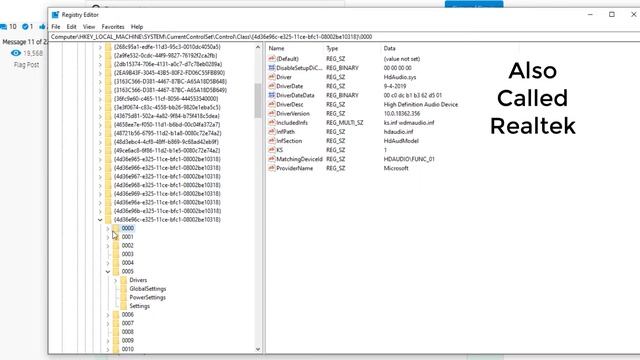Collapse the {4d36e96c-e325...} class key
The image size is (640, 360).
(x=100, y=220)
